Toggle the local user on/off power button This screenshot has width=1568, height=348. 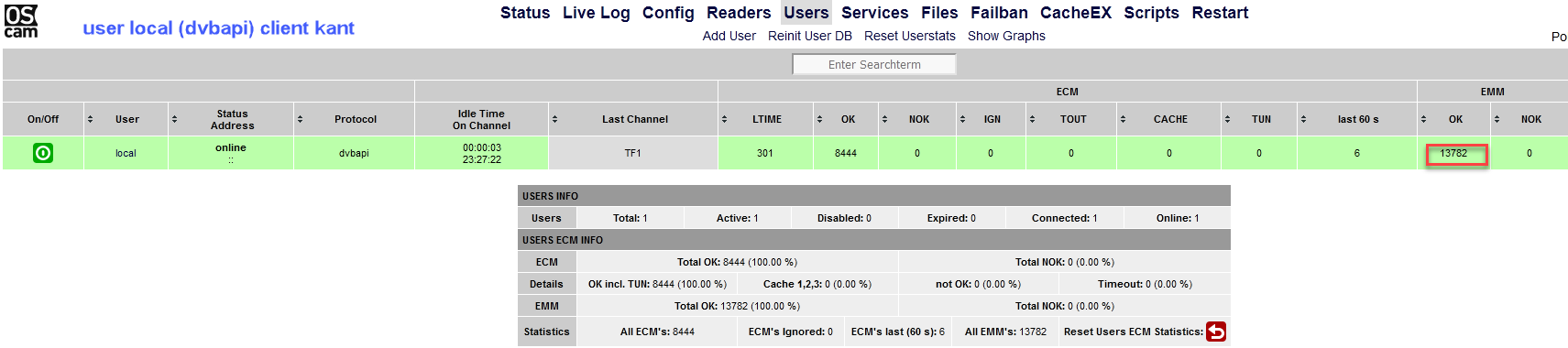(x=43, y=153)
